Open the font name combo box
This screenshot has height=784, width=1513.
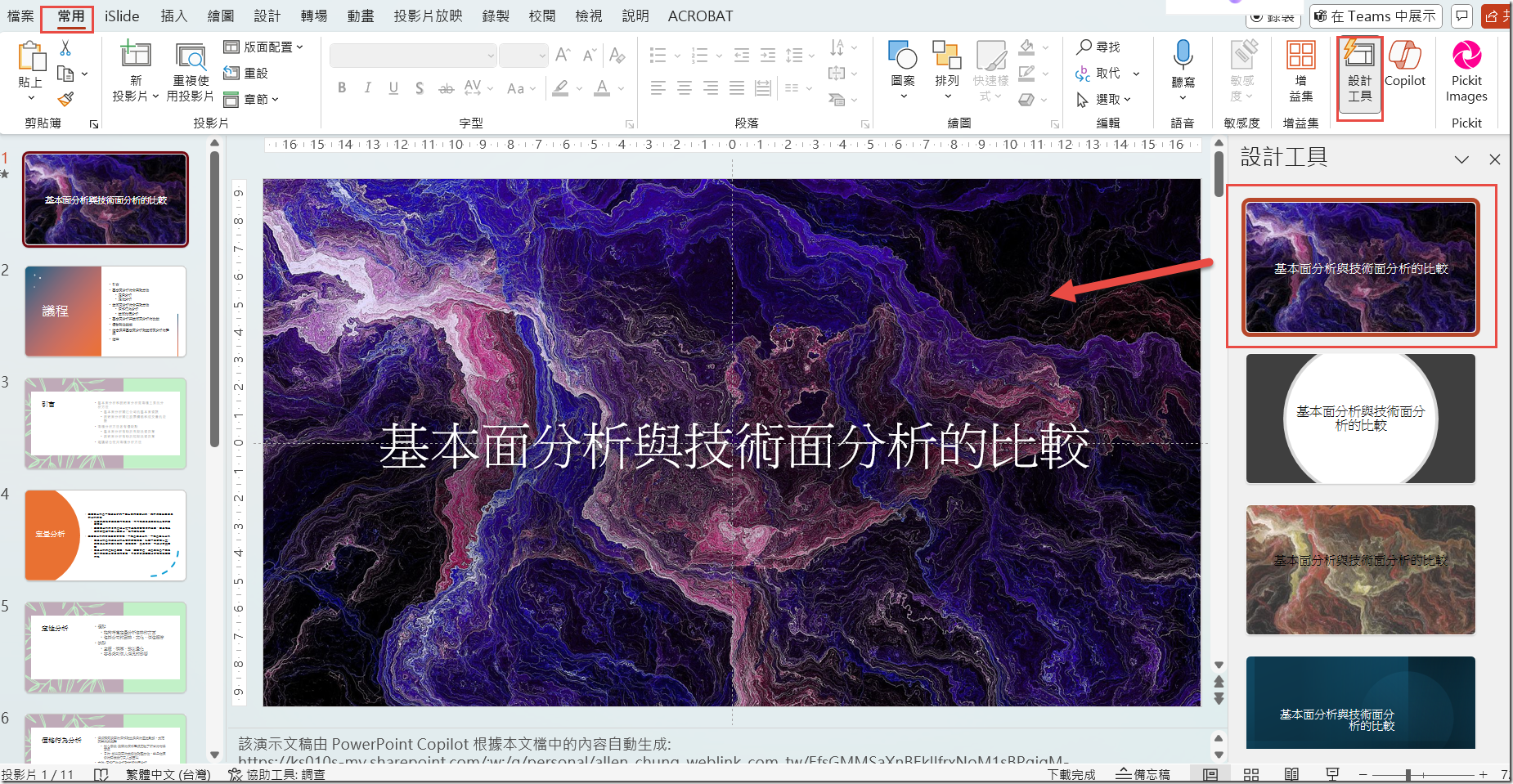point(413,55)
